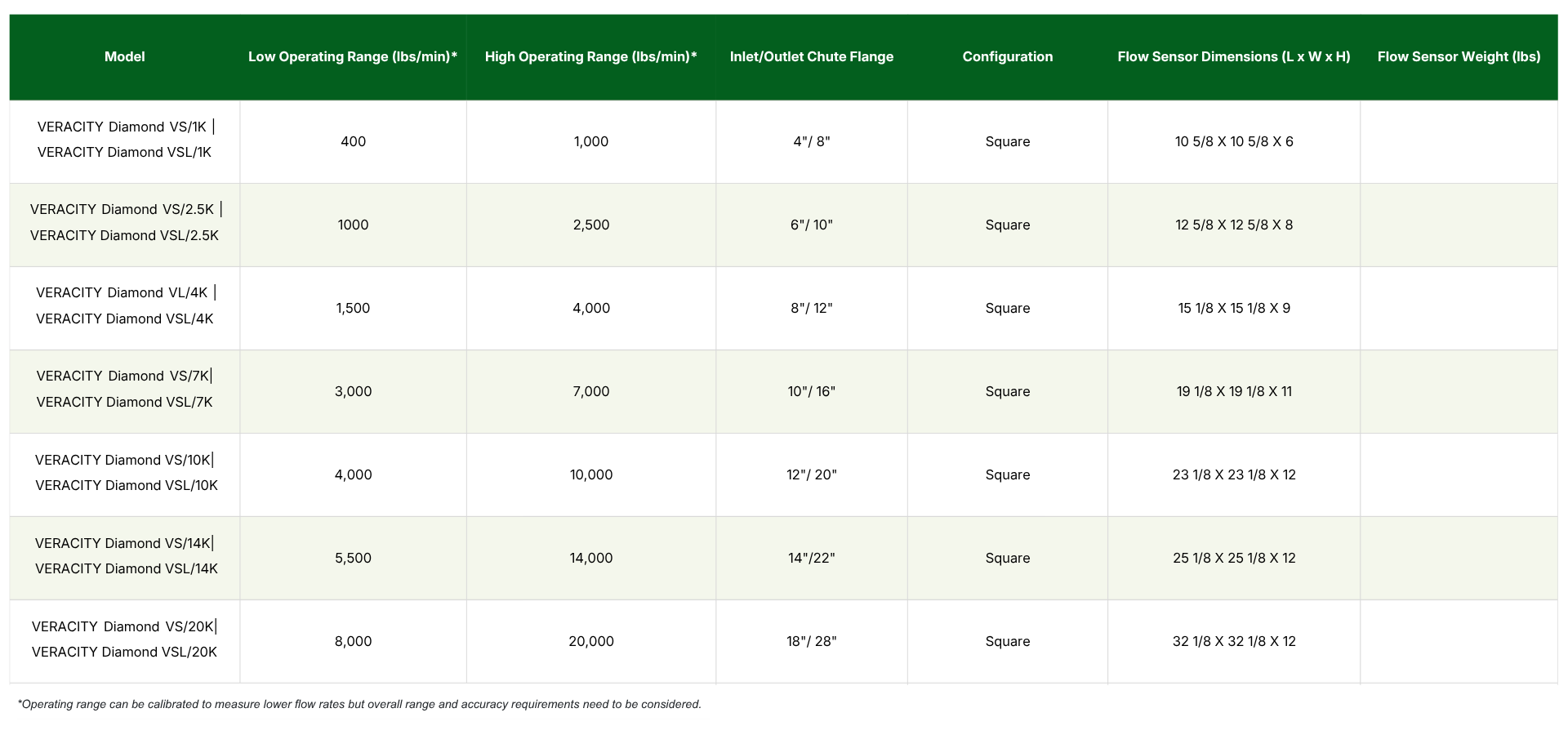Viewport: 1568px width, 735px height.
Task: Select the Inlet/Outlet Chute Flange header
Action: tap(811, 56)
